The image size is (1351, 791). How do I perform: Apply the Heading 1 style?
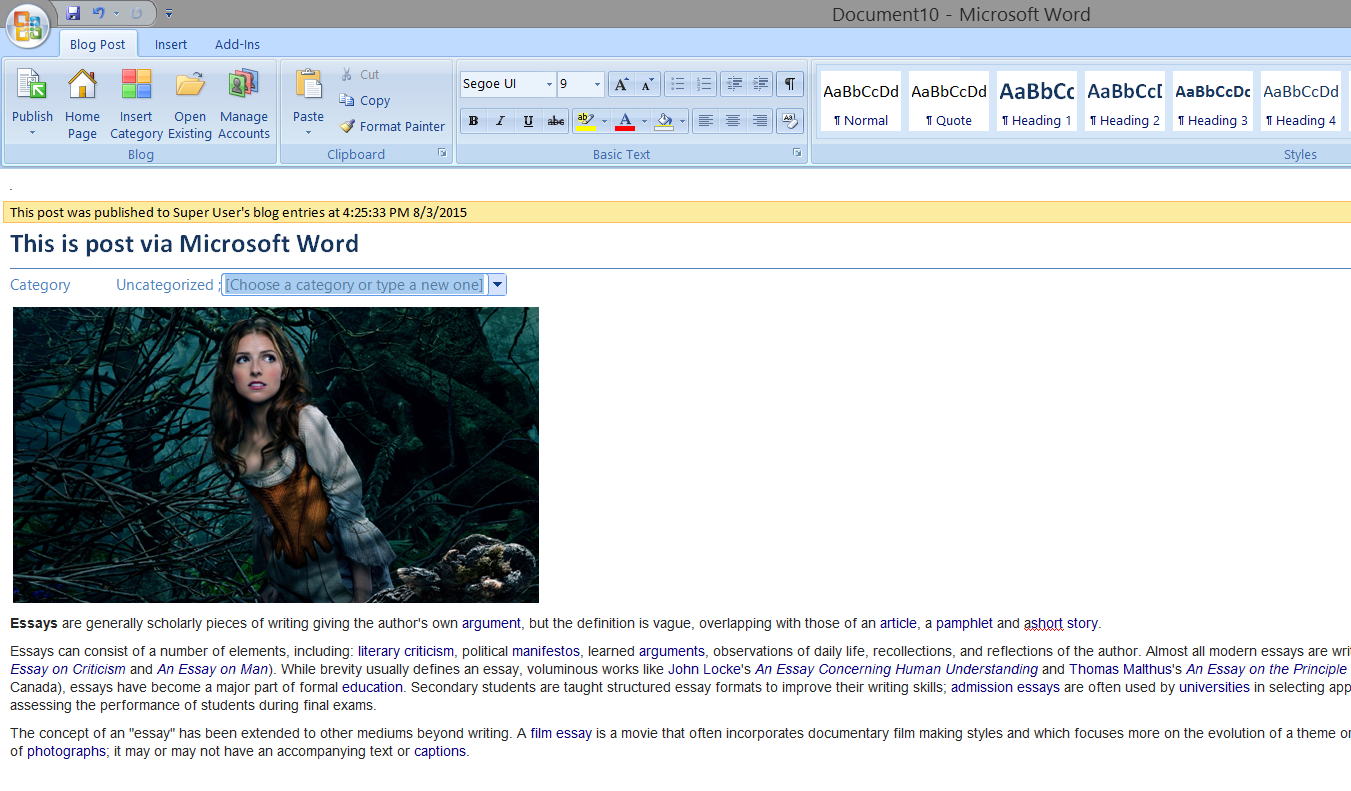point(1037,101)
